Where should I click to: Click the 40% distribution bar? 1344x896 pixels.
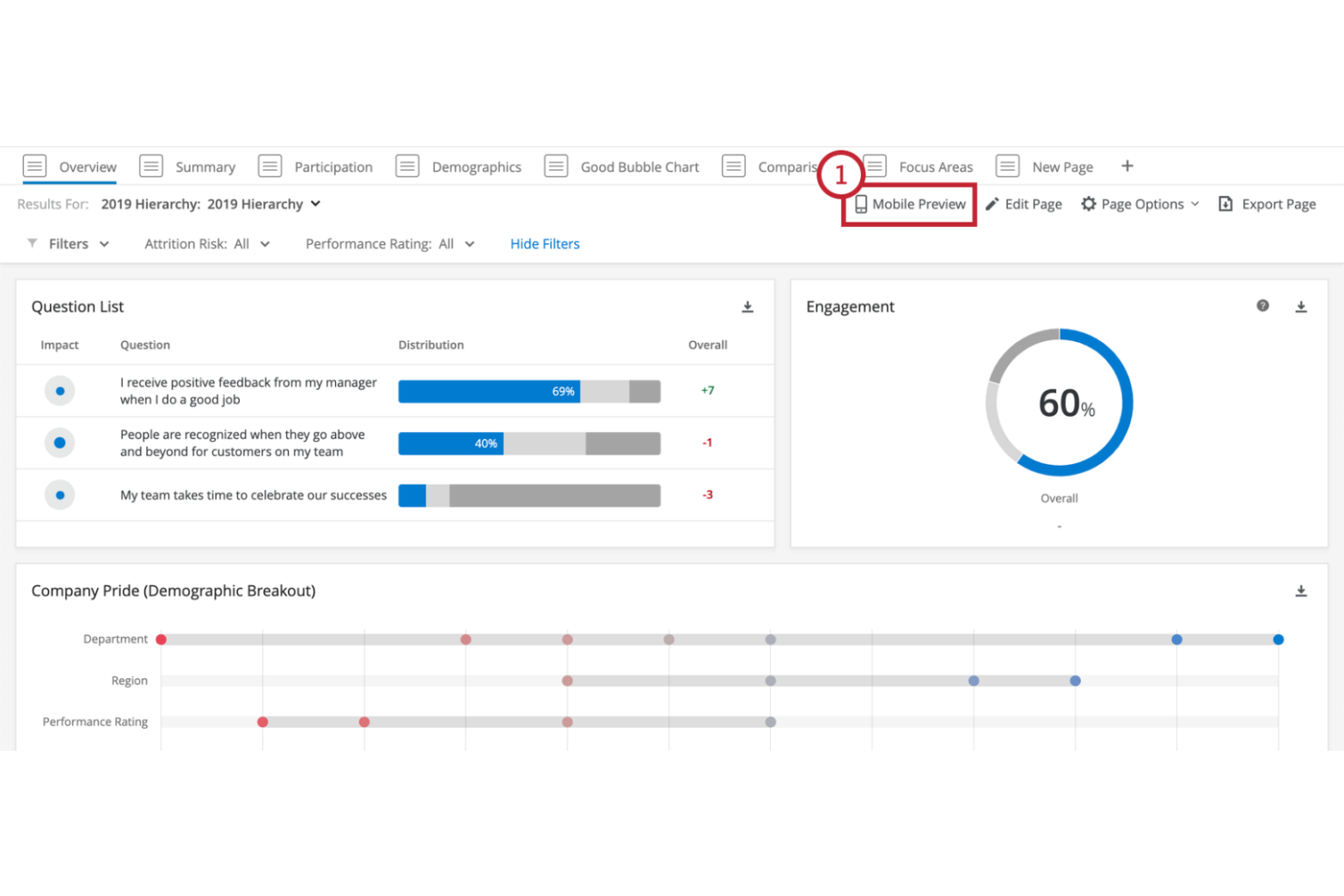(x=529, y=443)
